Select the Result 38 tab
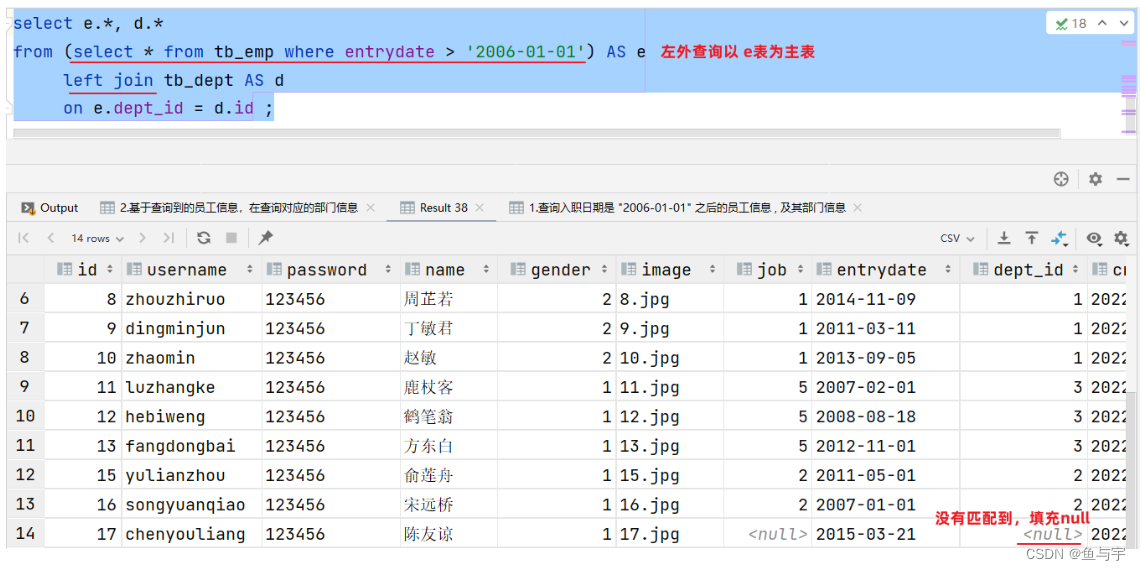Viewport: 1141px width, 570px height. coord(442,207)
